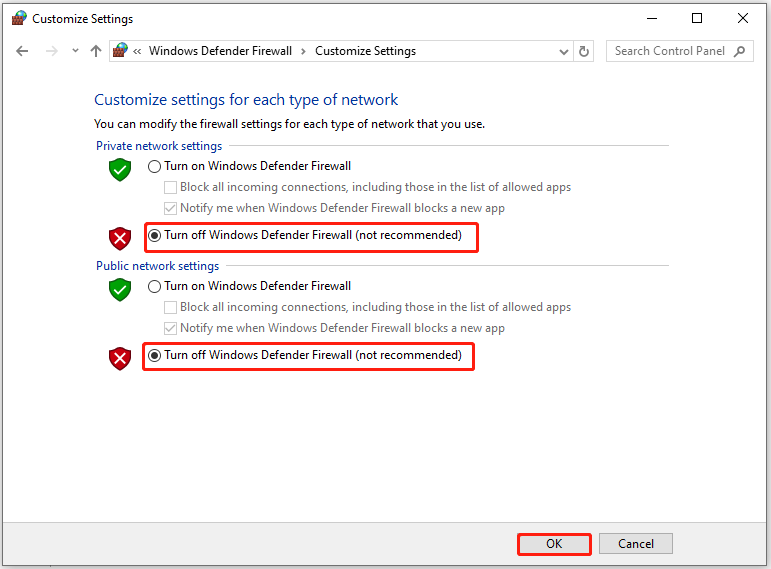
Task: Minimize the Customize Settings window
Action: point(652,19)
